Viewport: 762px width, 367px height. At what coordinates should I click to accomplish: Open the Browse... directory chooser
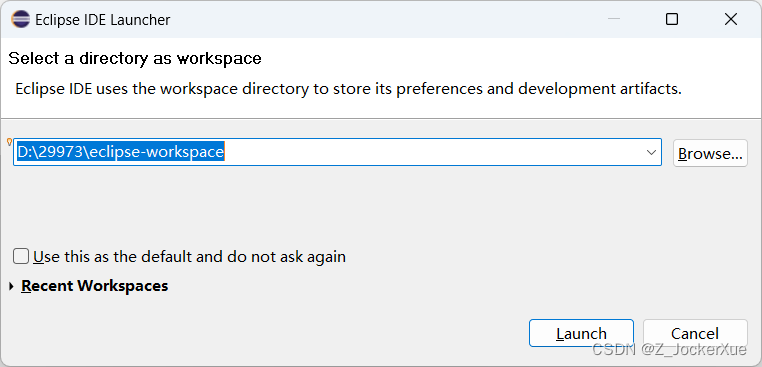click(x=710, y=153)
